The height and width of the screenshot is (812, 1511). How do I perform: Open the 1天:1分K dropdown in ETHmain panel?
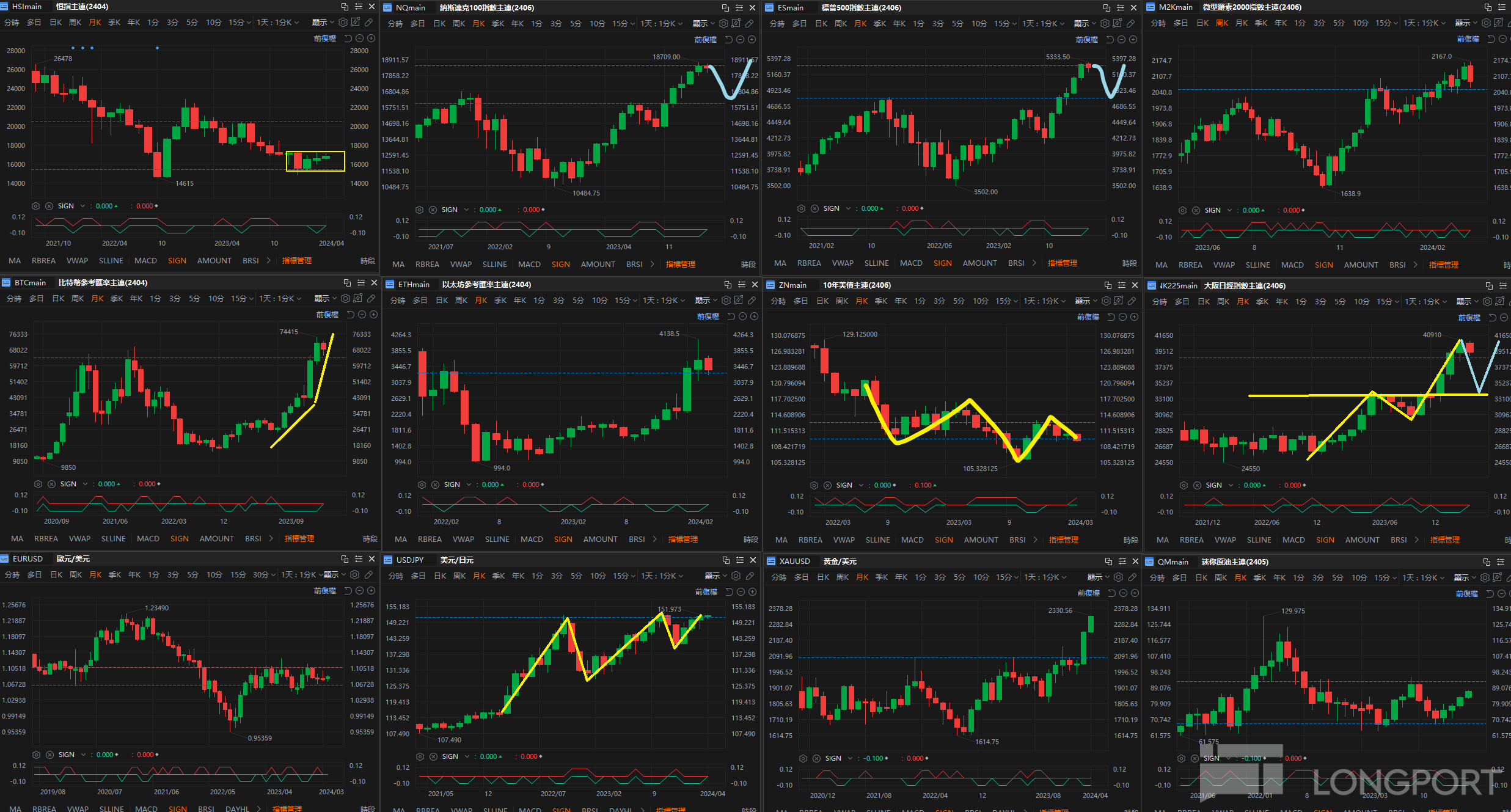point(664,301)
